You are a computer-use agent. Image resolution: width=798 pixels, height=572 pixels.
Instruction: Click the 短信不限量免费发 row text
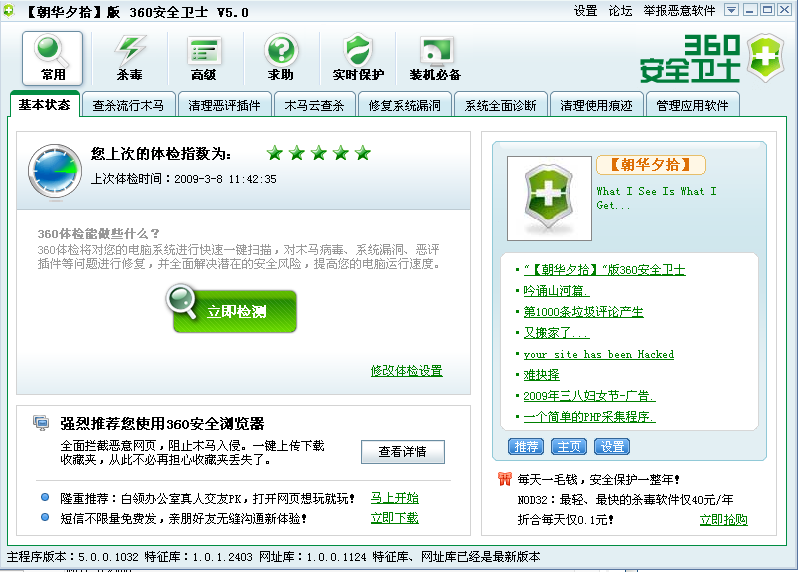[x=183, y=519]
